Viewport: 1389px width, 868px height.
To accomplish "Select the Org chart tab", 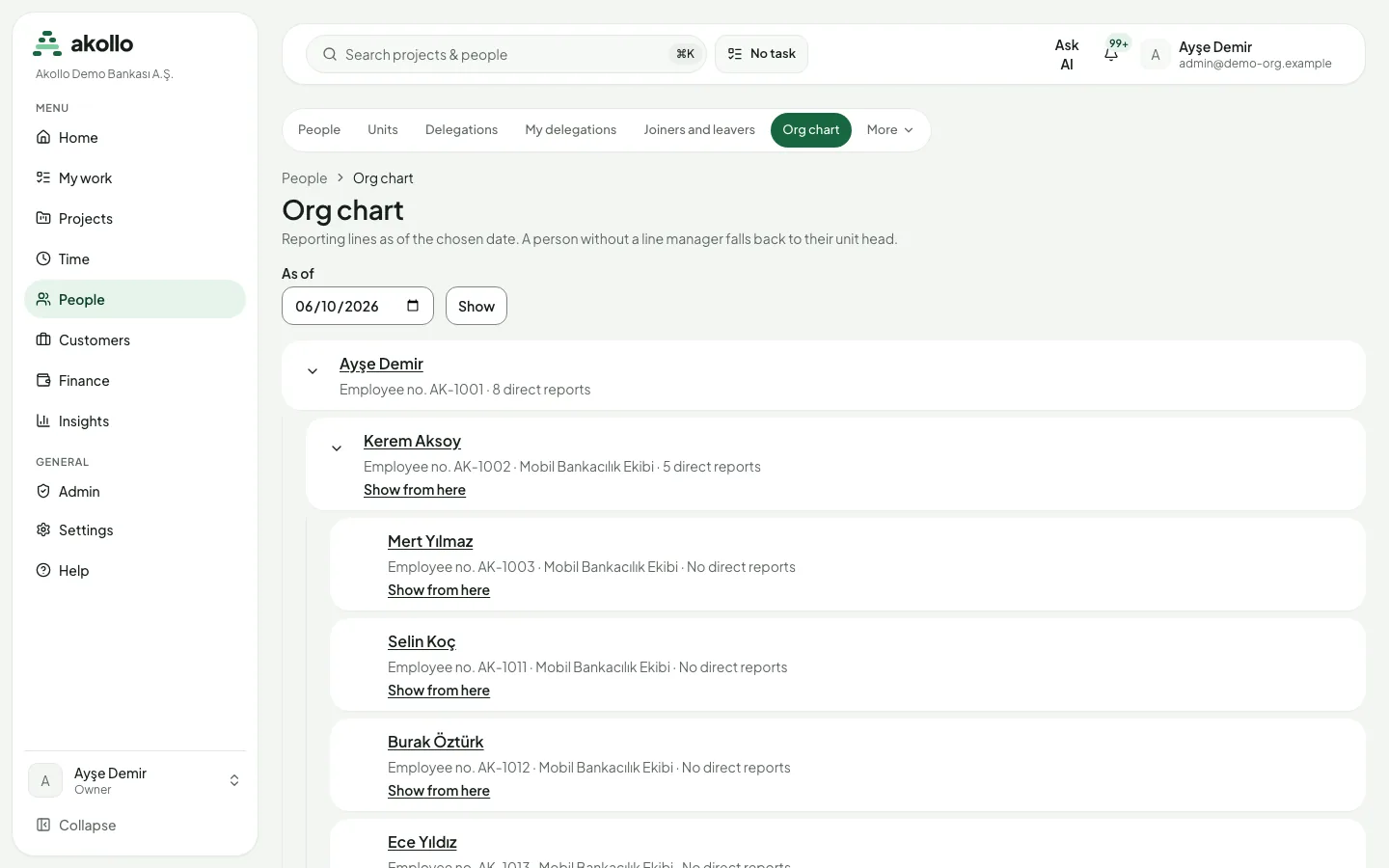I will 811,130.
